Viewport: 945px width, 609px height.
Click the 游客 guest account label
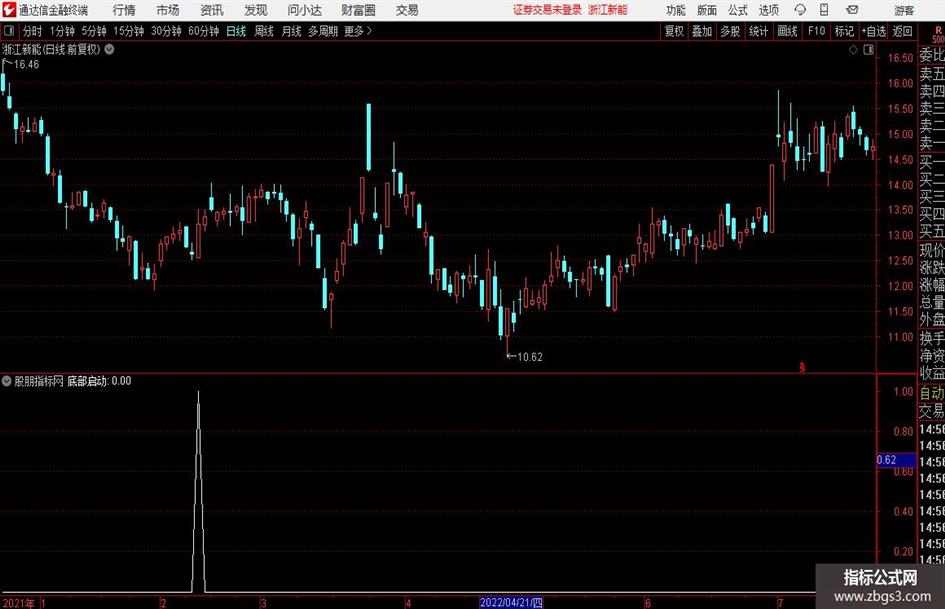click(x=903, y=10)
